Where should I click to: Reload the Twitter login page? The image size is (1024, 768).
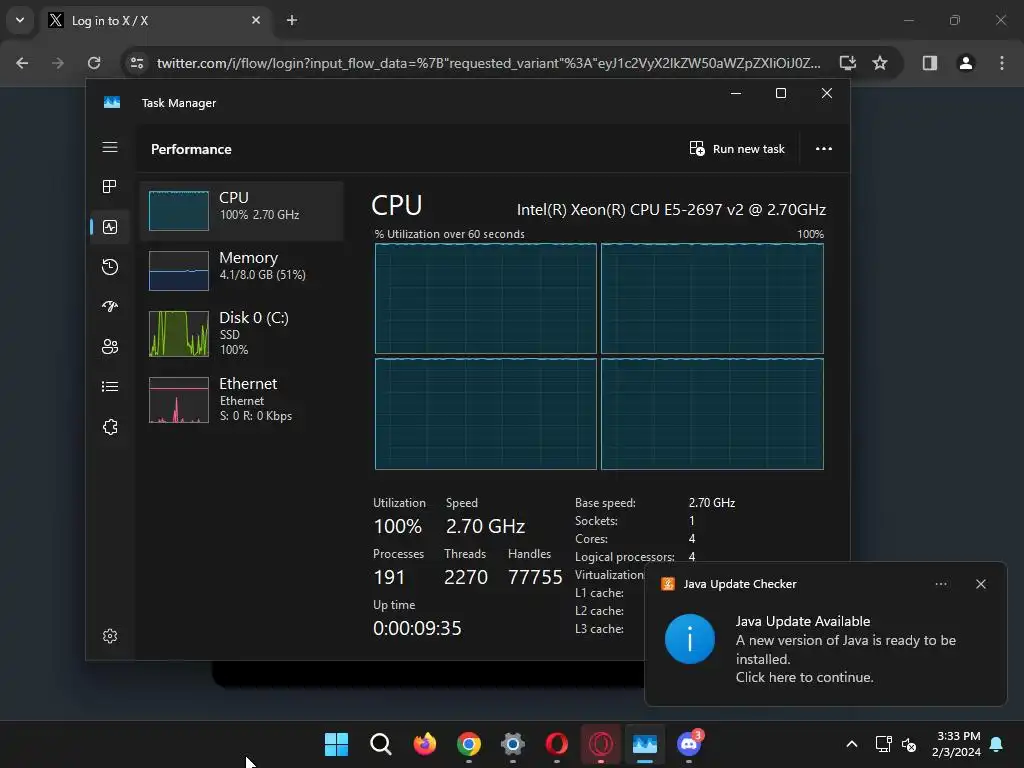click(x=94, y=63)
